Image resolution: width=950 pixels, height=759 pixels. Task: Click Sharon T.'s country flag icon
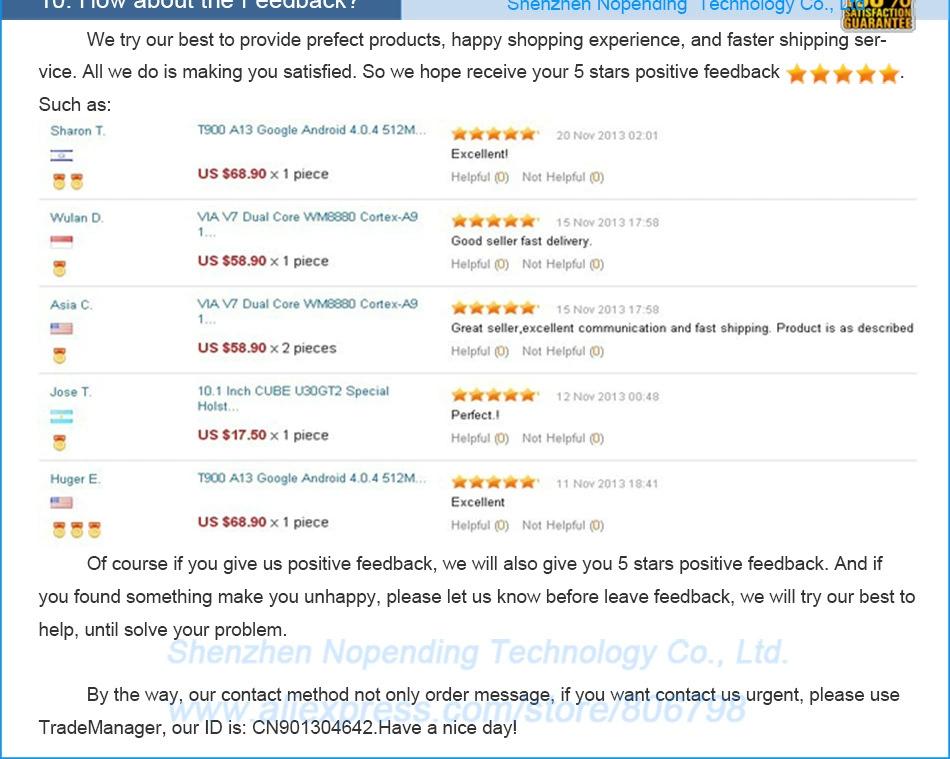click(x=61, y=155)
